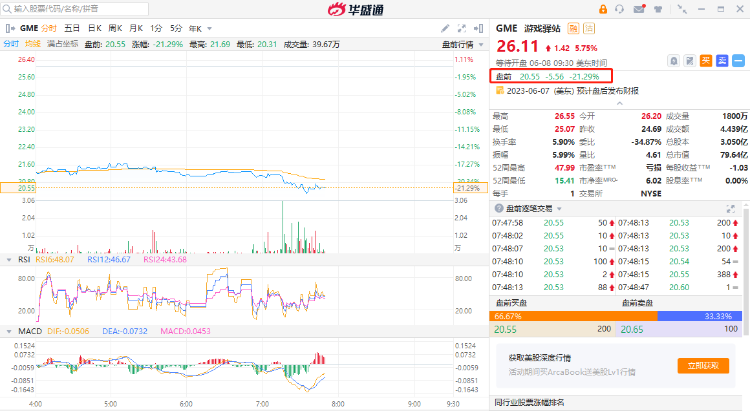Open the 盘前逐笔交易 dropdown arrow
Viewport: 750px width, 411px height.
point(559,209)
